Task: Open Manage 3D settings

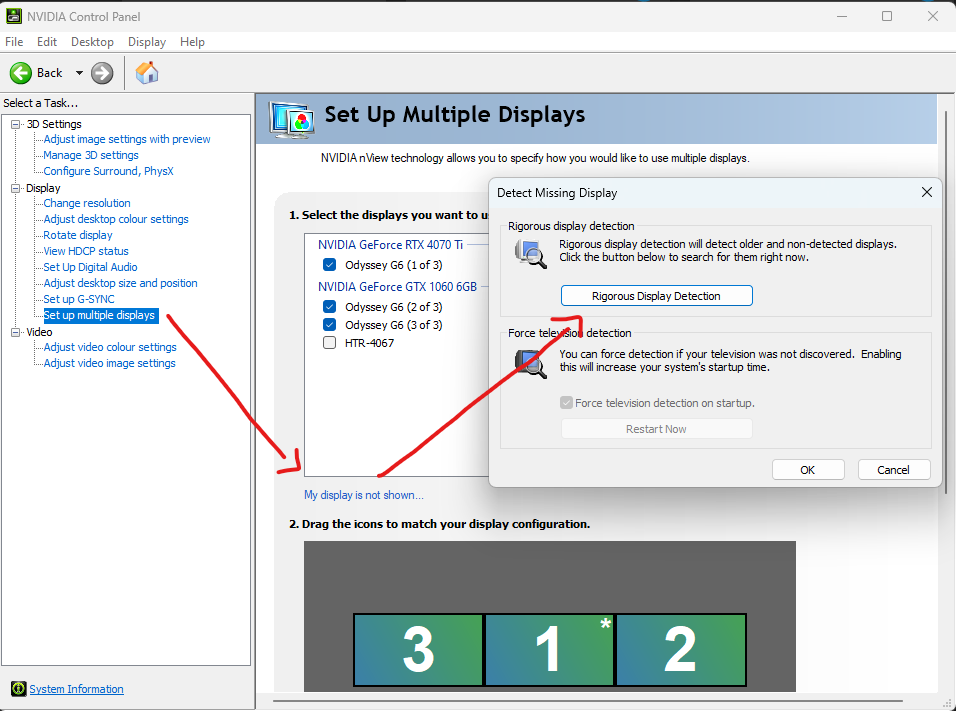Action: click(x=91, y=155)
